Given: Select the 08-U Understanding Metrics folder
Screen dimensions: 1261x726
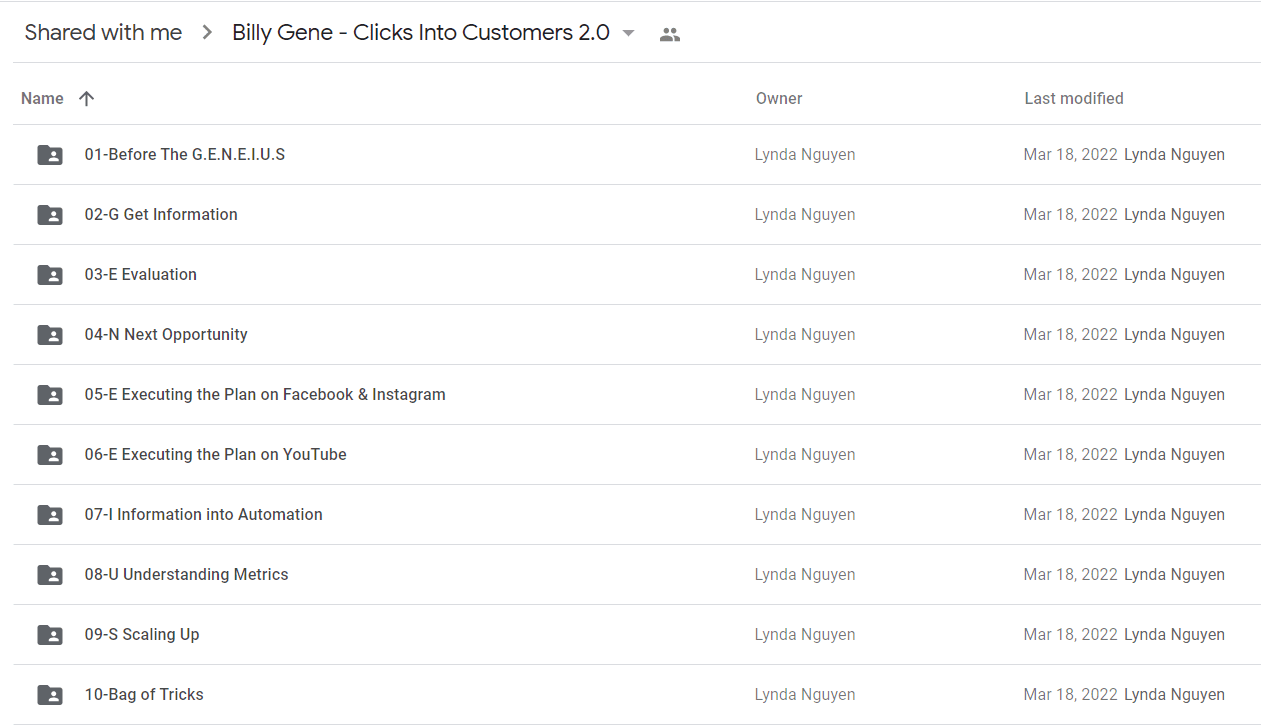Looking at the screenshot, I should click(636, 574).
